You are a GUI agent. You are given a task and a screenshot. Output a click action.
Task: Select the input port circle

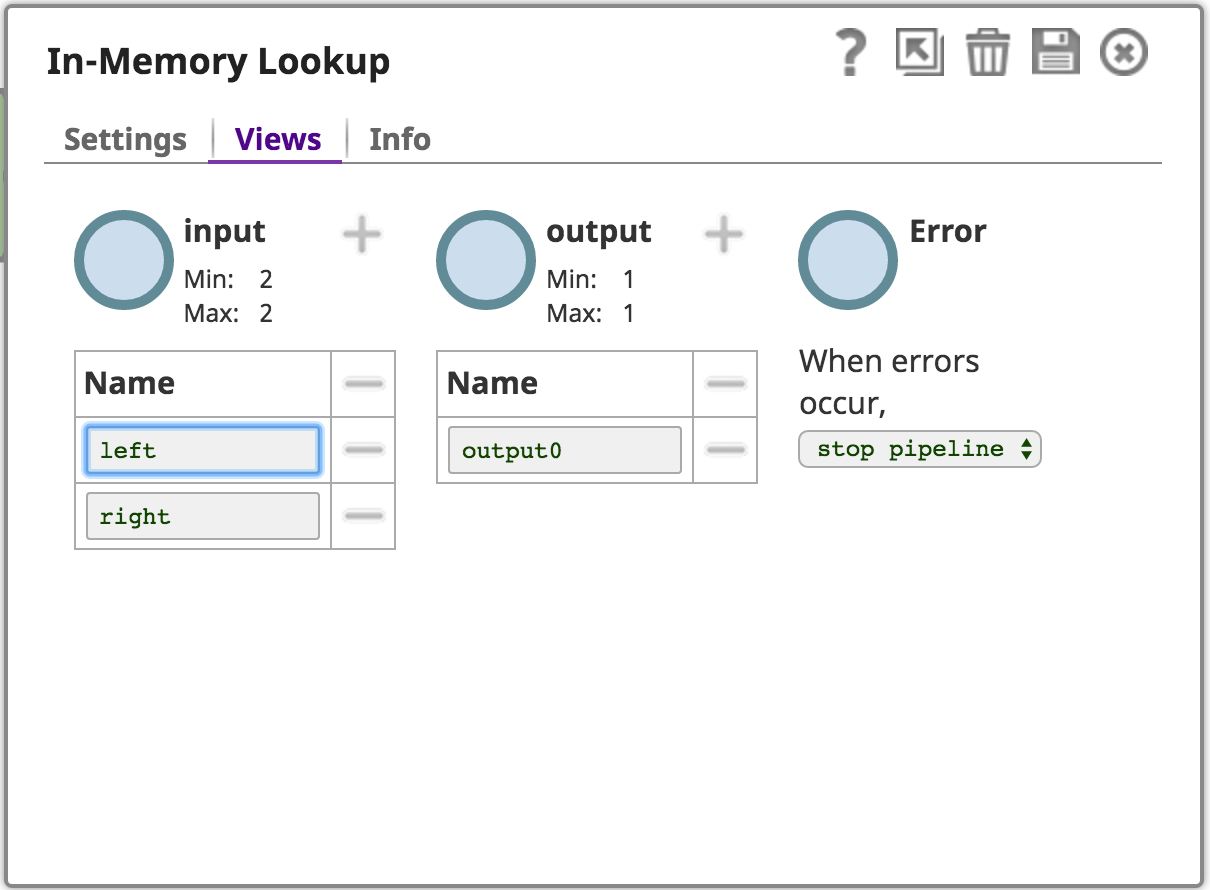click(123, 260)
